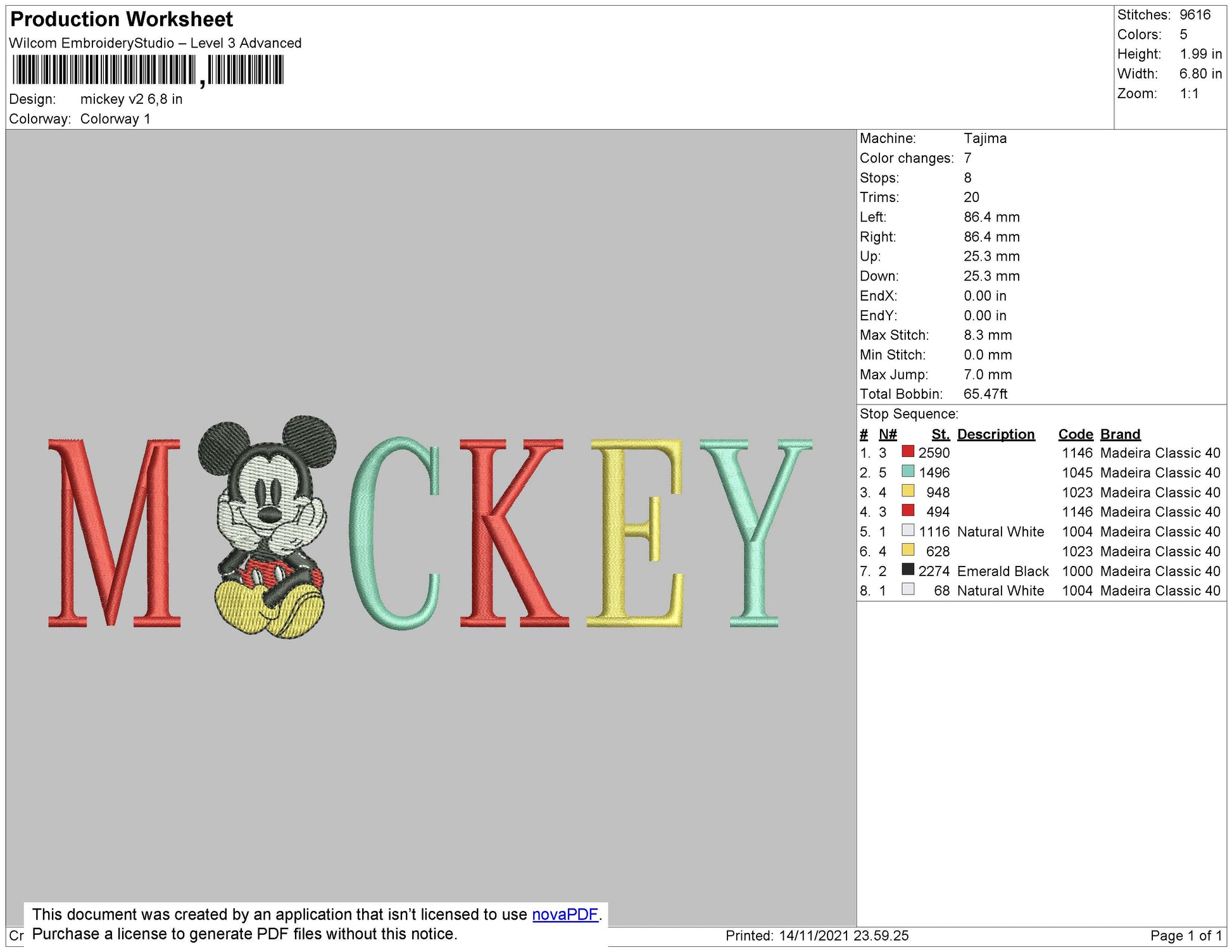The image size is (1232, 952).
Task: Click the black Emerald Black swatch
Action: (908, 570)
